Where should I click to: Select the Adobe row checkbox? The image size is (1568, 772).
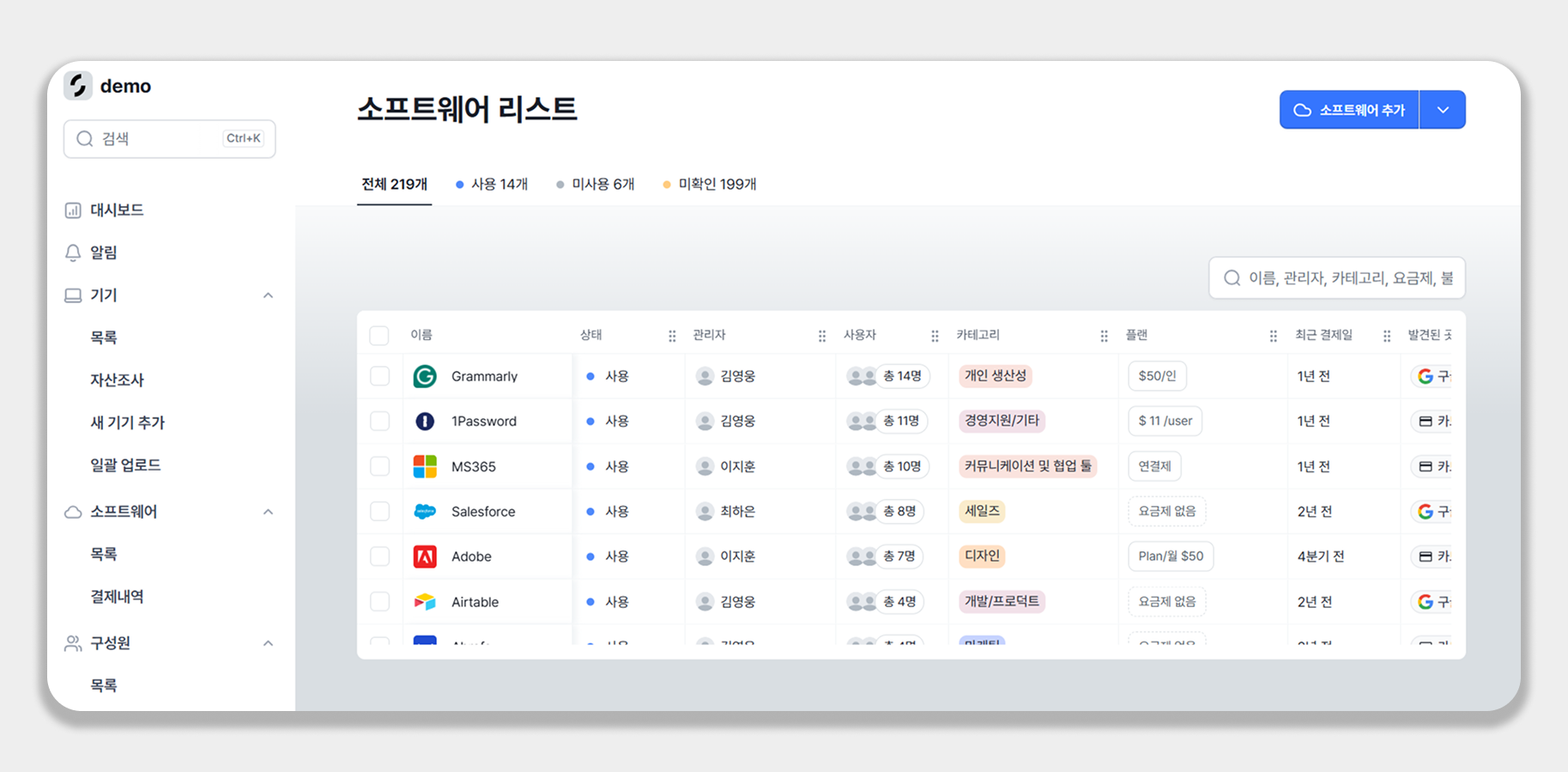(379, 556)
